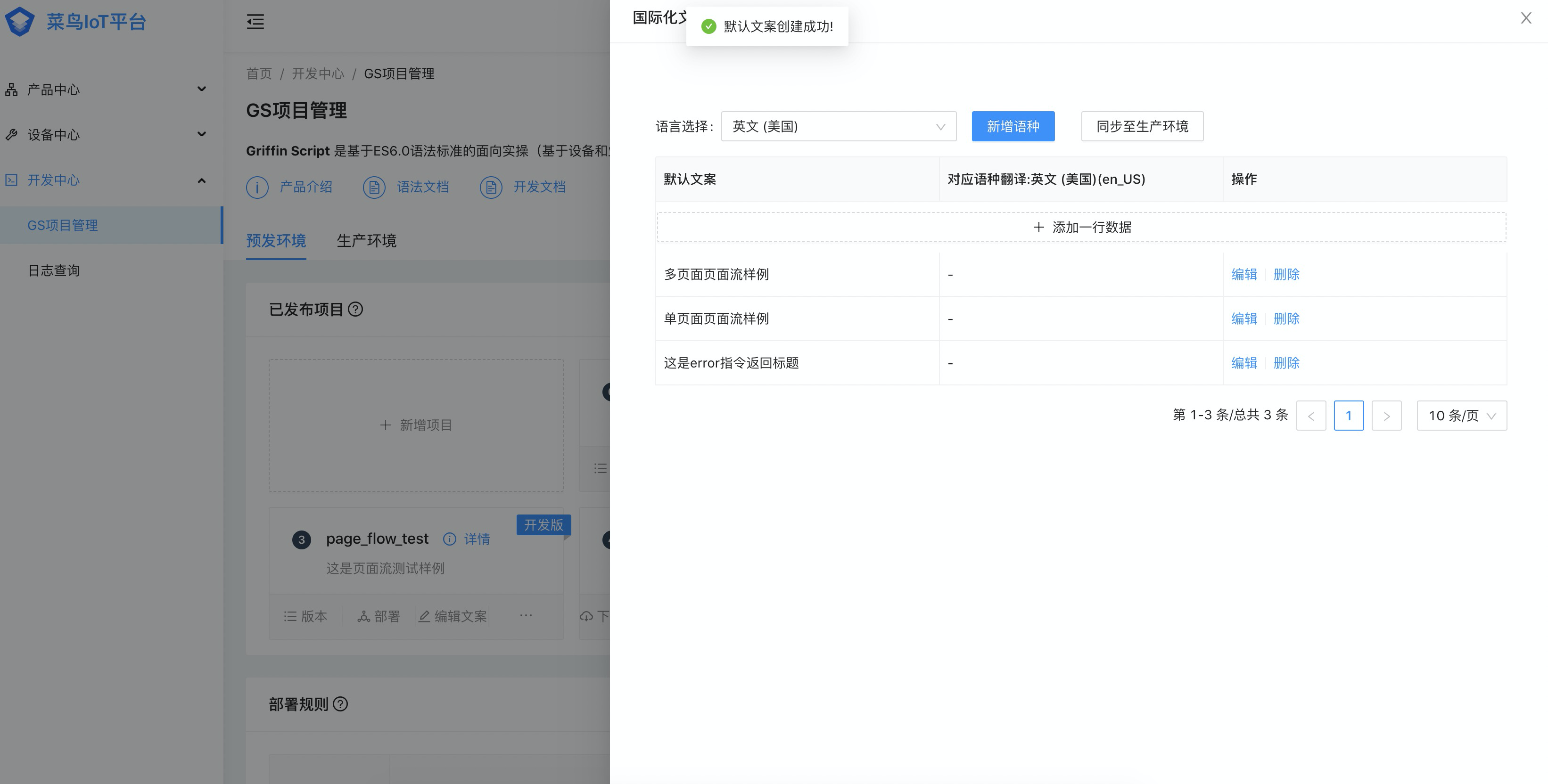This screenshot has width=1548, height=784.
Task: Switch to 生产环境 tab
Action: [x=366, y=241]
